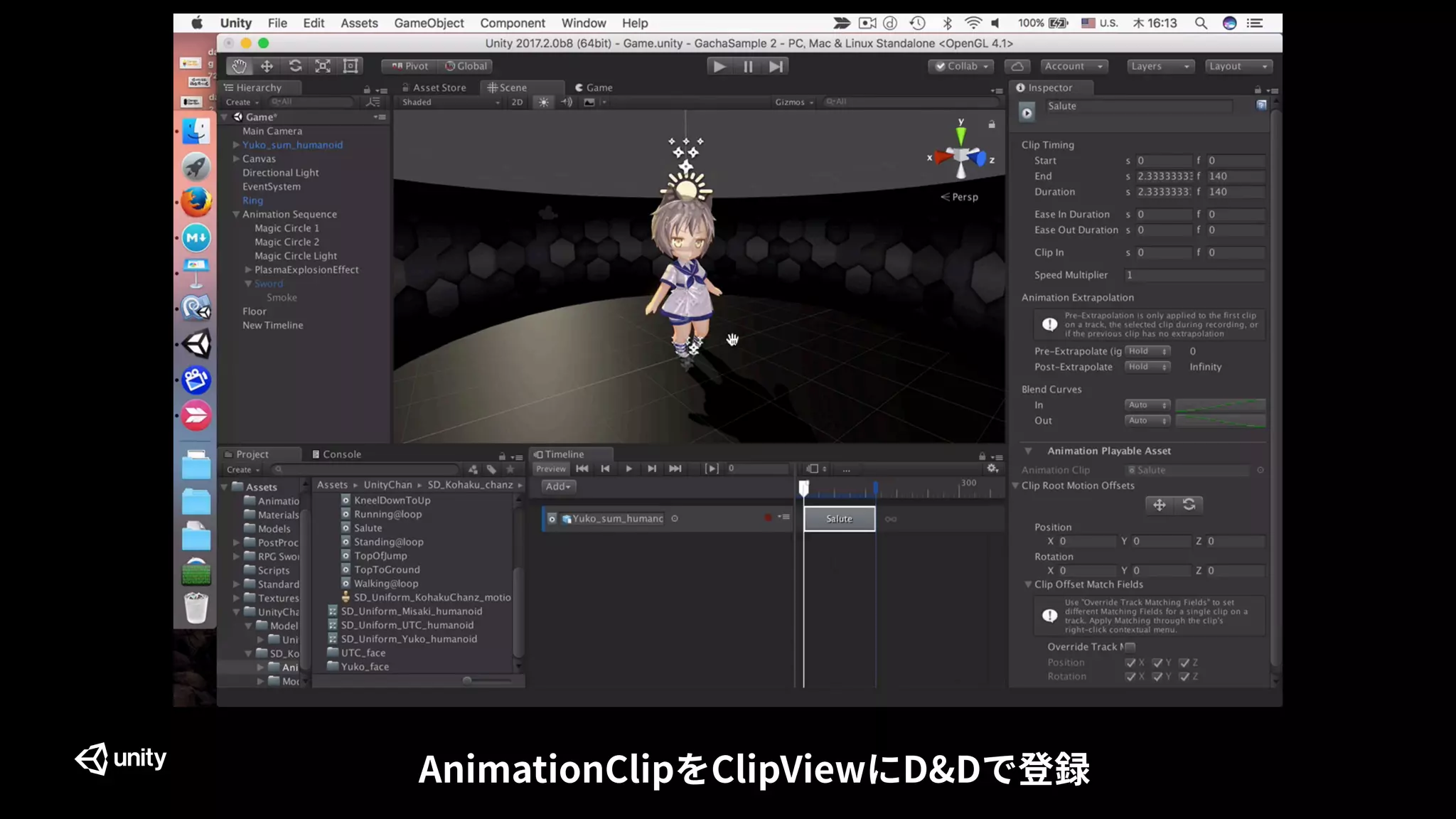Step forward one frame in editor
1456x819 pixels.
pyautogui.click(x=776, y=66)
